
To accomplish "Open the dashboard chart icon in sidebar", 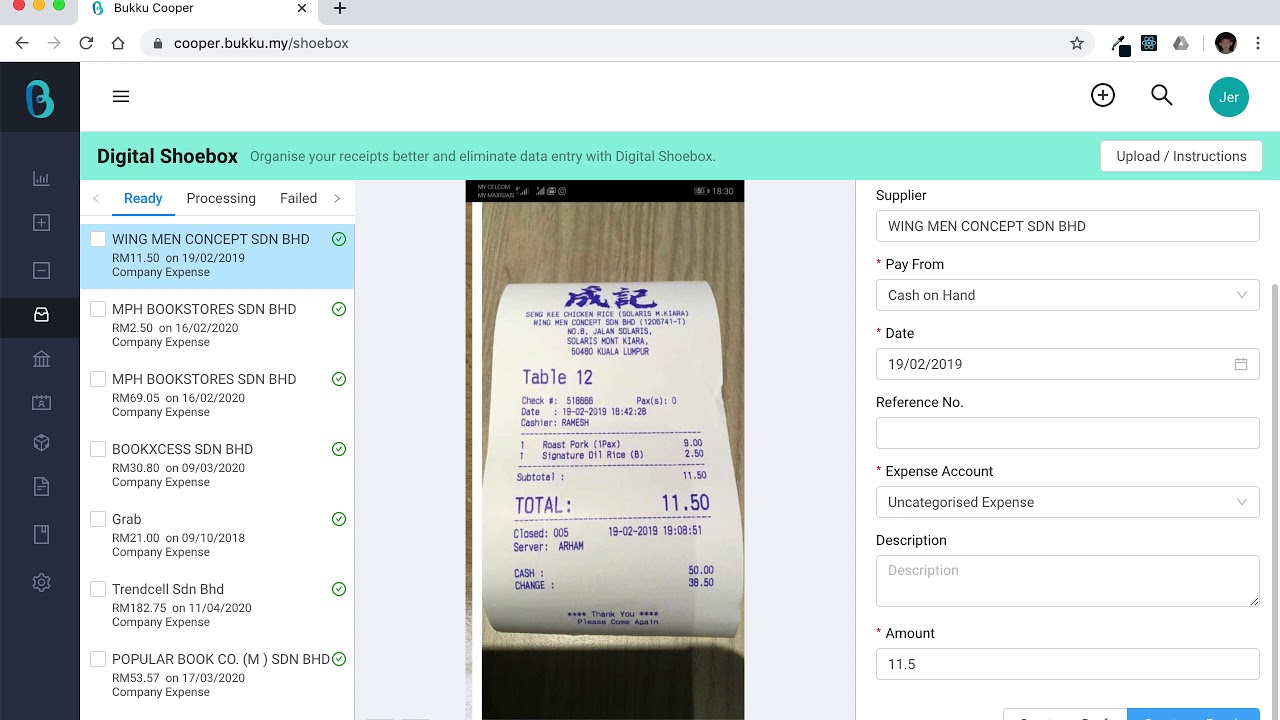I will point(41,179).
